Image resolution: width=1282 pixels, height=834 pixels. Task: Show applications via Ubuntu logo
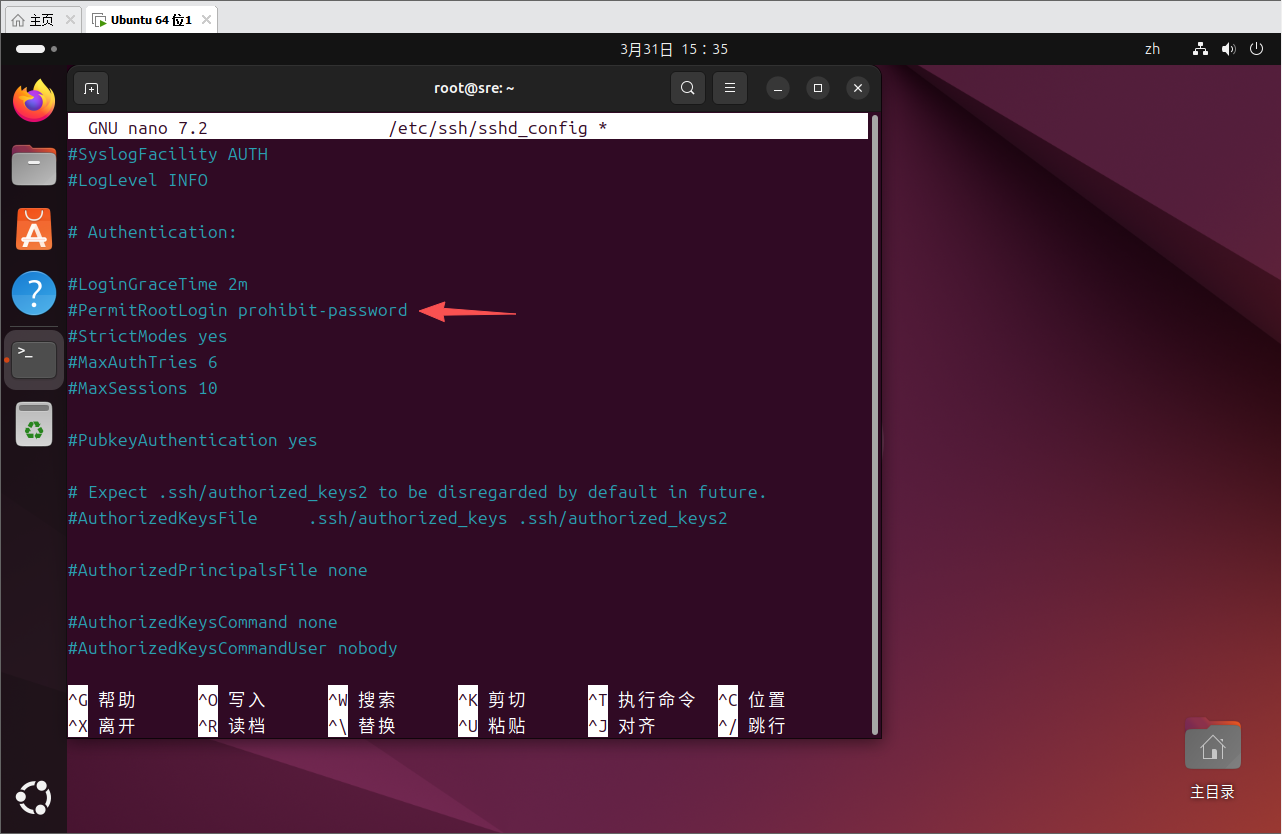(34, 797)
